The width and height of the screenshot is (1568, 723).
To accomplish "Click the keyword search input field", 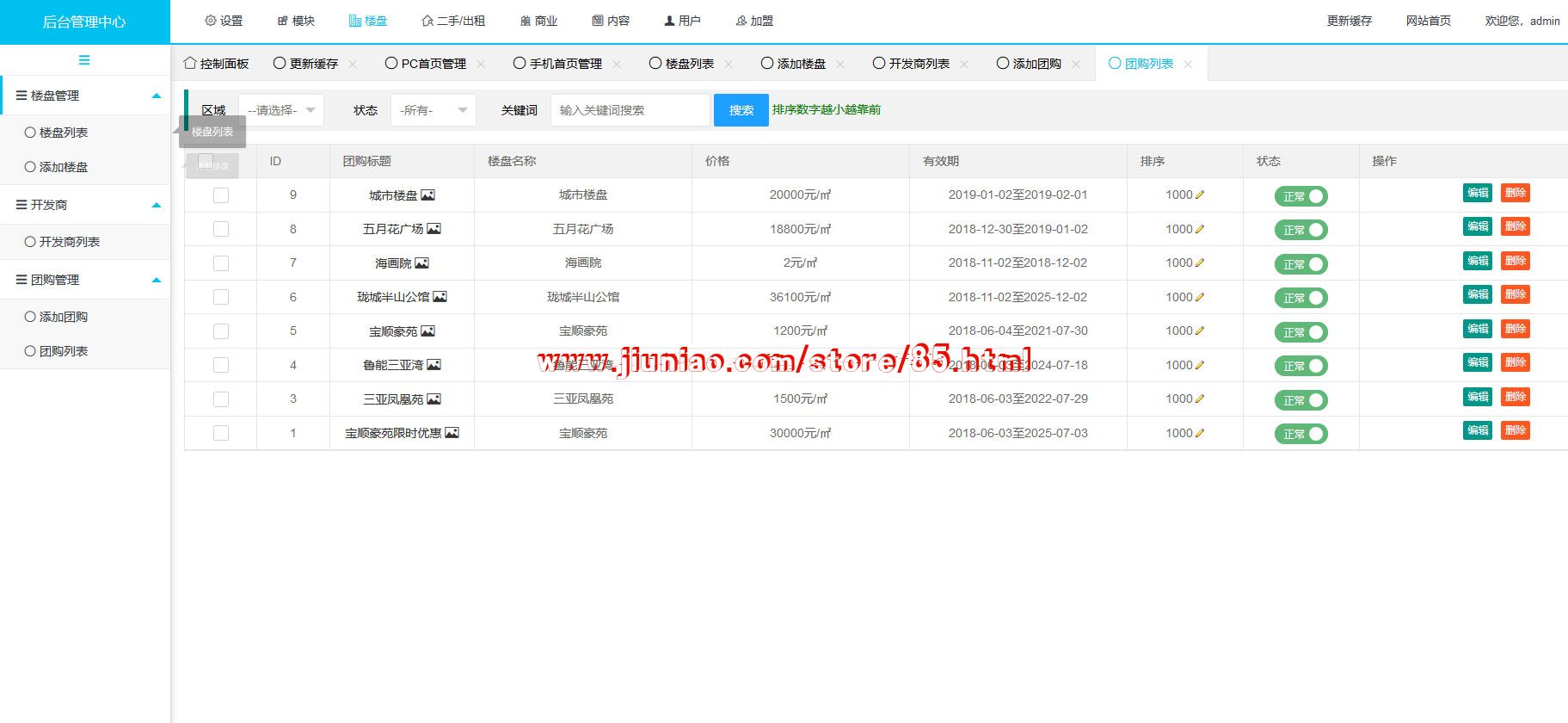I will [x=630, y=110].
